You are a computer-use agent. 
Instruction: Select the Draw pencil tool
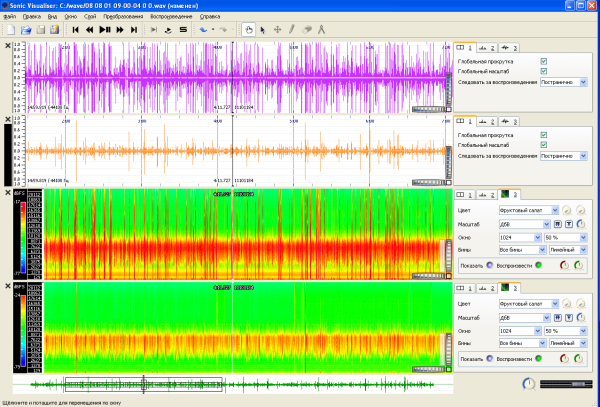coord(292,29)
